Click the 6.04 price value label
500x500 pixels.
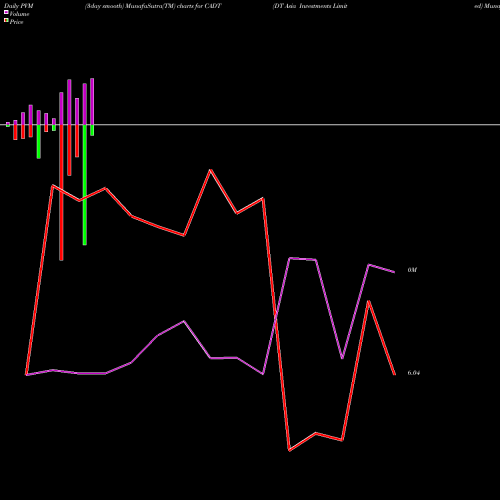tap(414, 373)
